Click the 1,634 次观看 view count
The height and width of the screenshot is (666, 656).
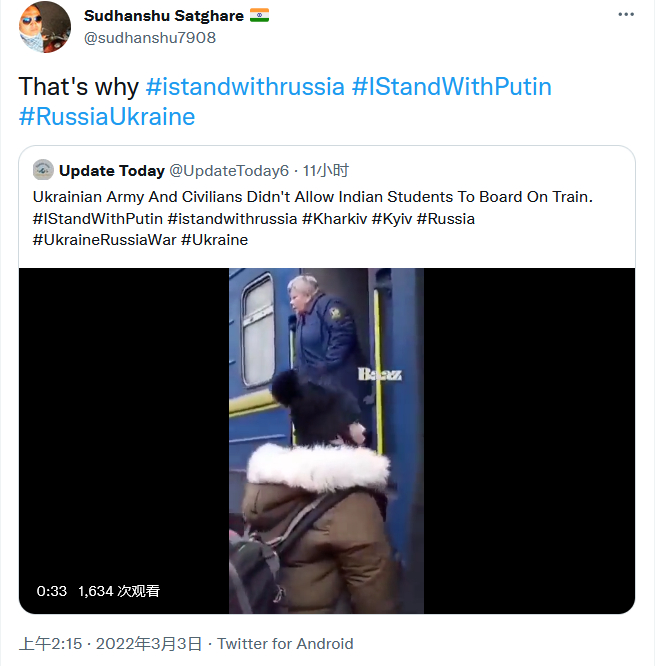(x=118, y=591)
